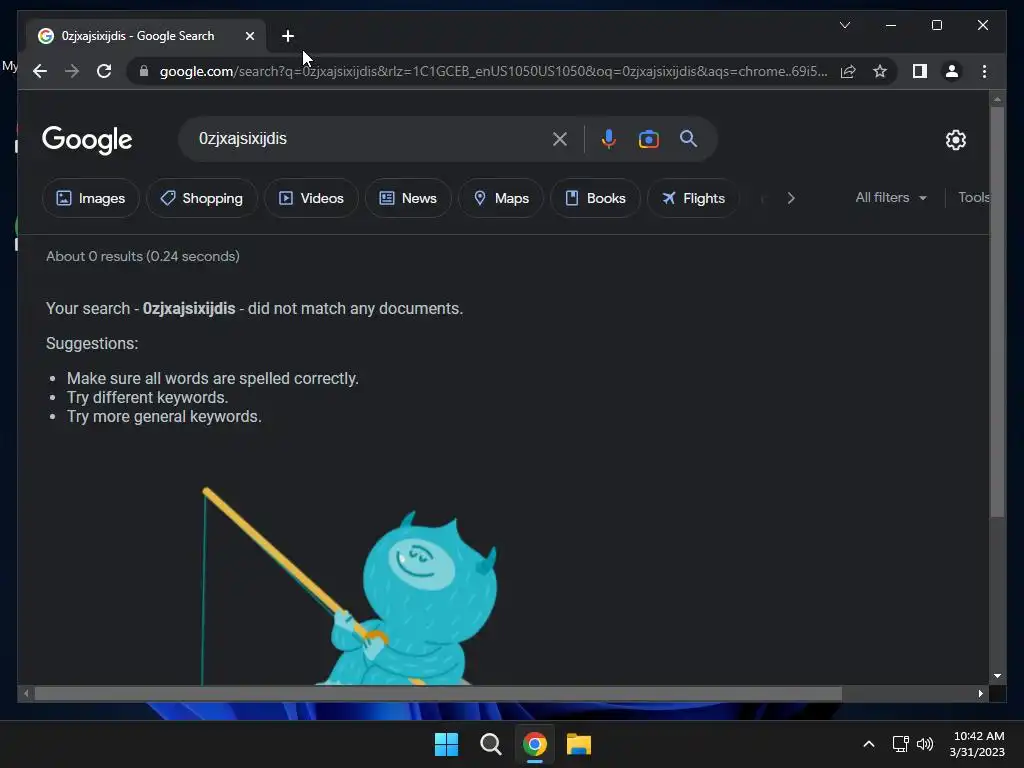The image size is (1024, 768).
Task: Select the Maps filter
Action: pyautogui.click(x=501, y=198)
